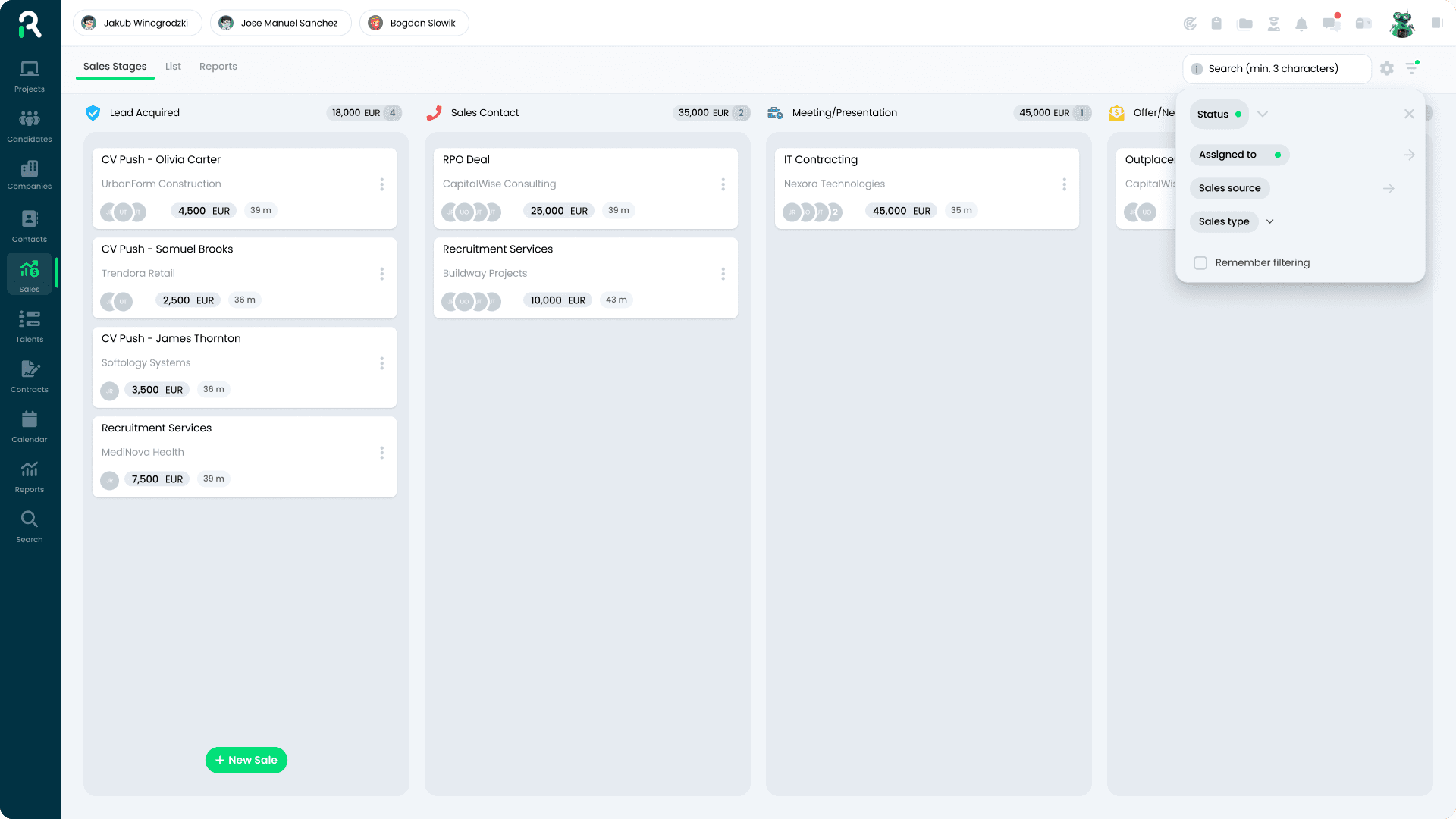1456x819 pixels.
Task: Switch to the List tab
Action: tap(173, 66)
